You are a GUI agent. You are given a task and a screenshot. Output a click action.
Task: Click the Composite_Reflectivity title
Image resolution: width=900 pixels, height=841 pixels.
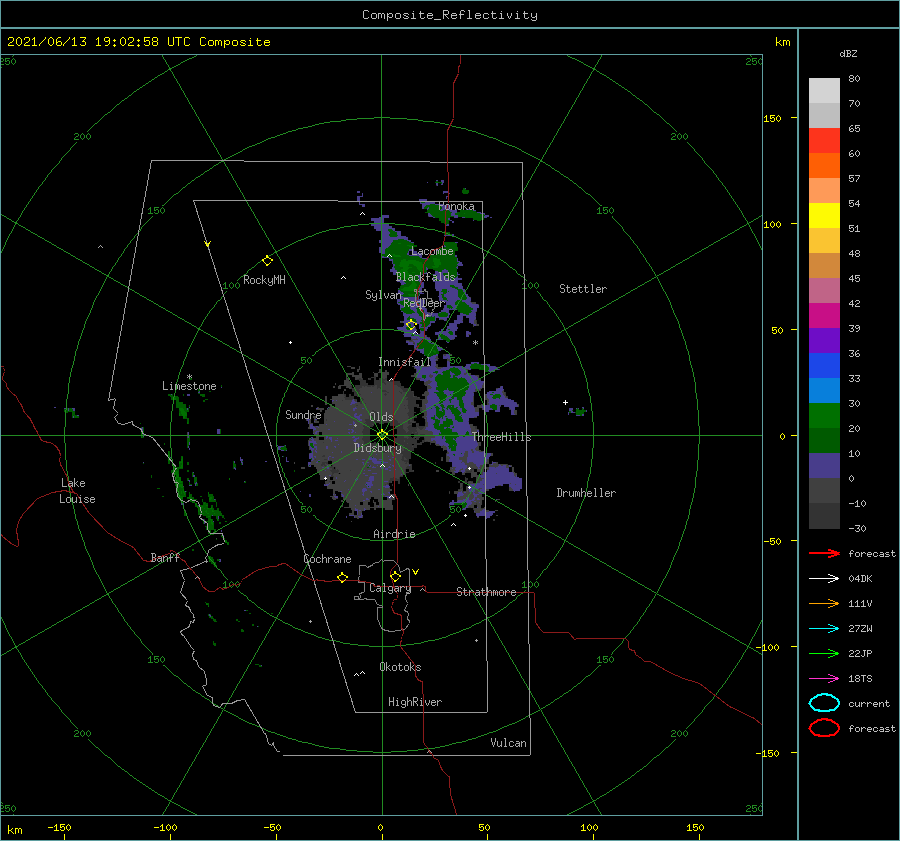point(450,15)
